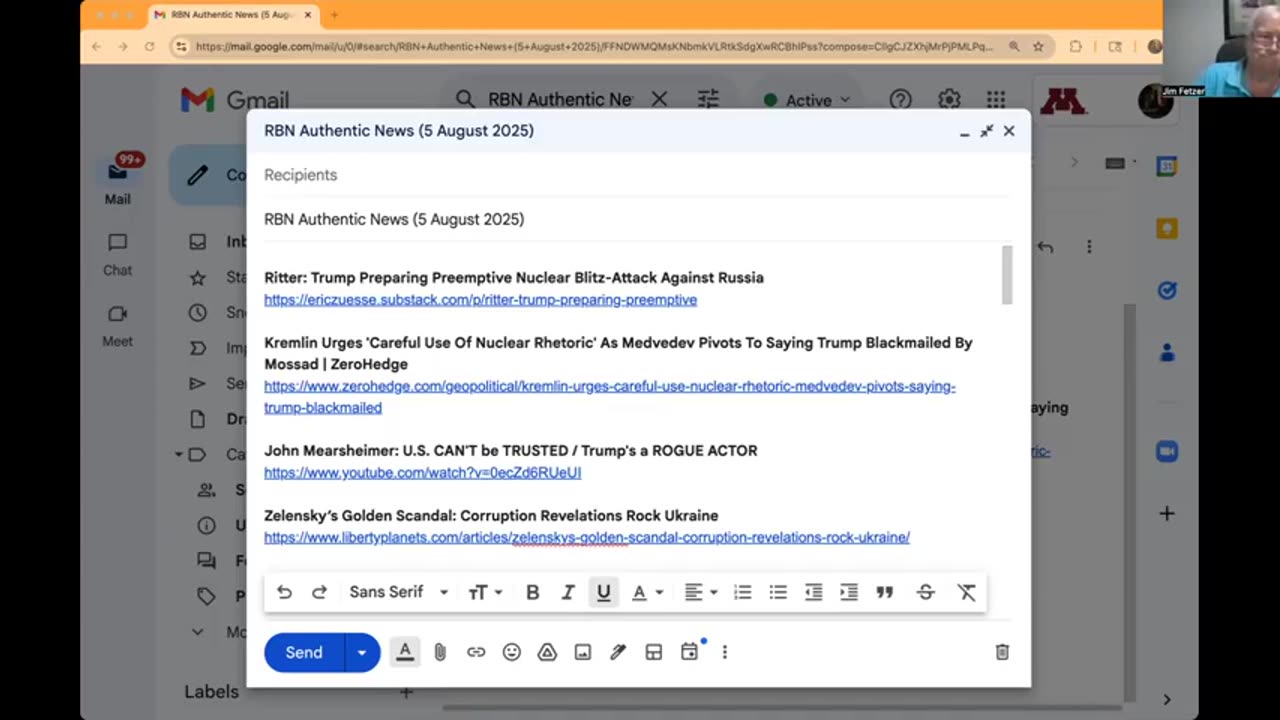Screen dimensions: 1280x720
Task: Apply a bulleted list
Action: click(x=778, y=592)
